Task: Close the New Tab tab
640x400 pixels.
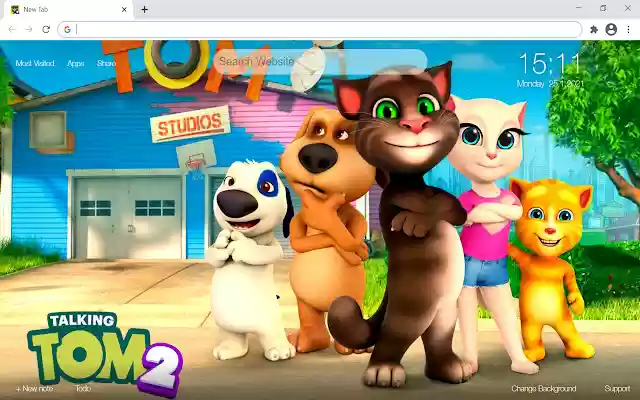Action: [x=124, y=9]
